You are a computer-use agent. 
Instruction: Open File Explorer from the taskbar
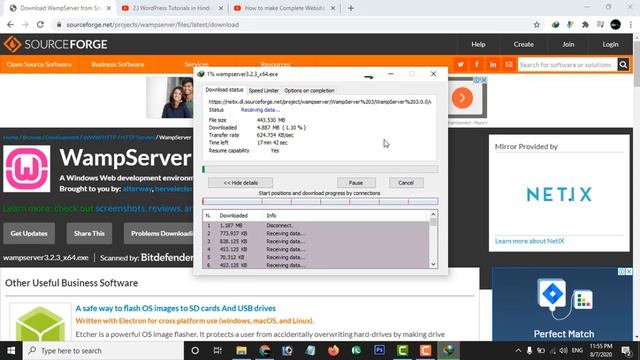tap(241, 351)
